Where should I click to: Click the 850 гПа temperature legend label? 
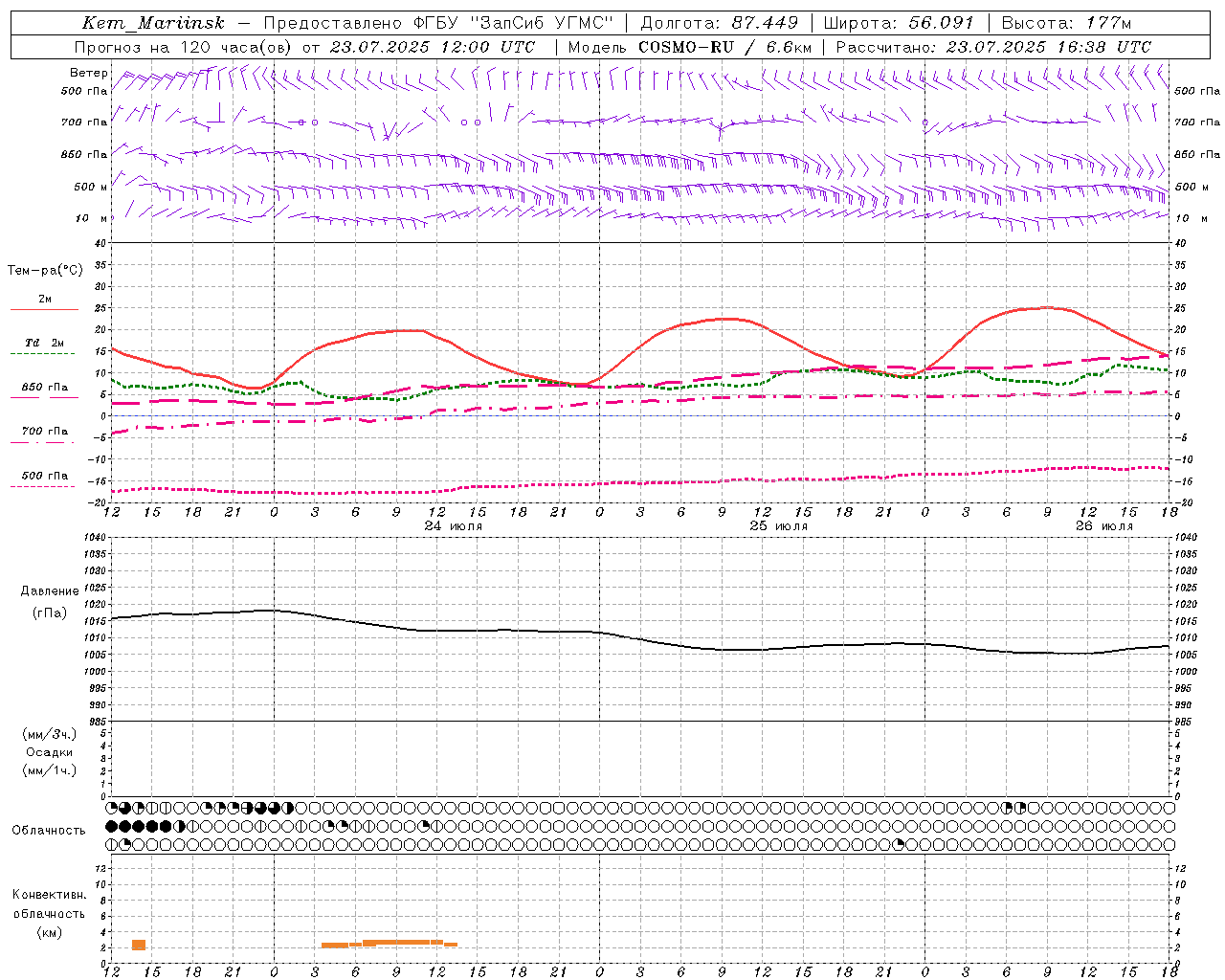(x=44, y=388)
